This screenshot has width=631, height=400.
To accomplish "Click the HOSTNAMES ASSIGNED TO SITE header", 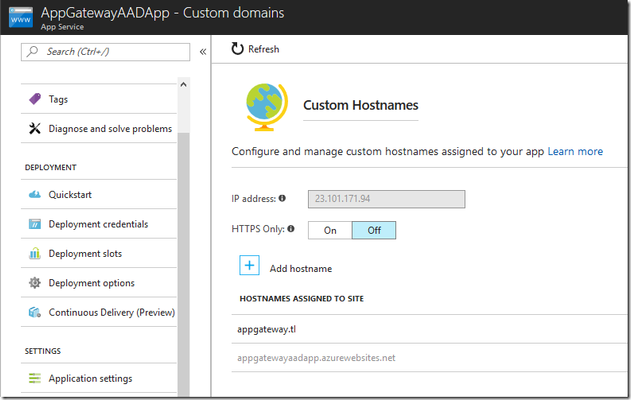I will (301, 299).
